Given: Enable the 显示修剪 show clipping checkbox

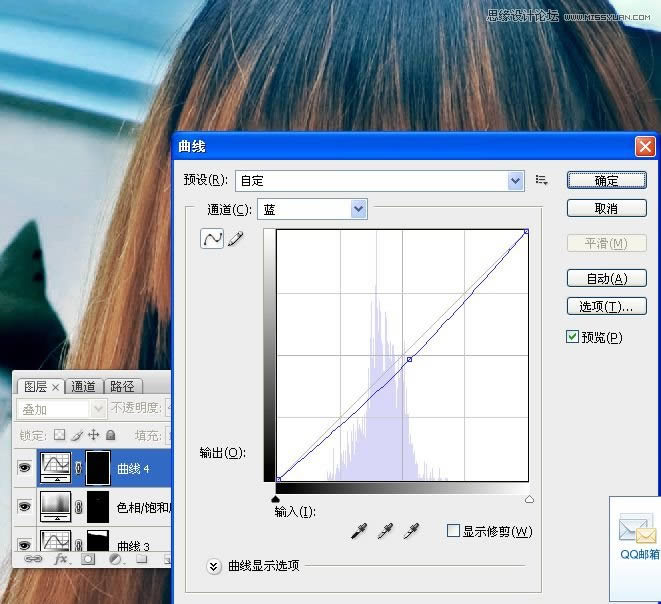Looking at the screenshot, I should pos(454,531).
